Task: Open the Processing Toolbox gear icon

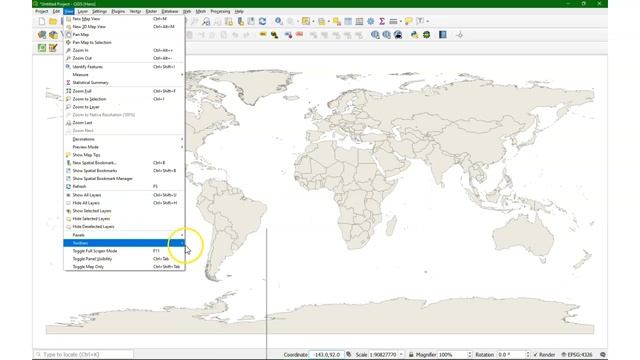Action: tap(371, 21)
